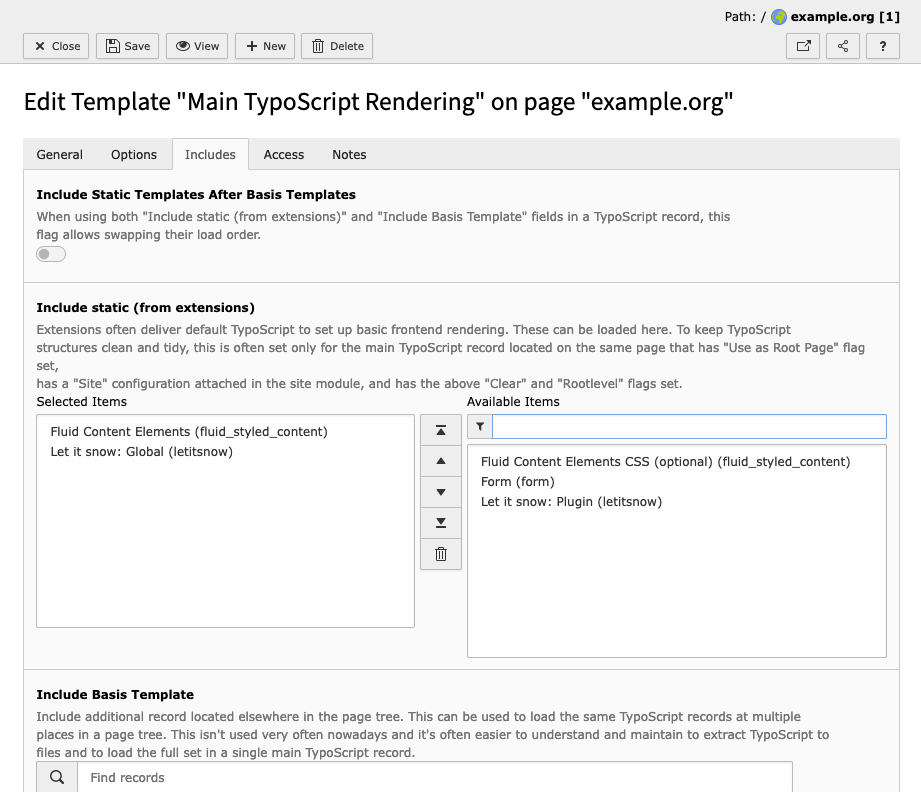Click the Find records search field
The width and height of the screenshot is (921, 792).
click(435, 777)
